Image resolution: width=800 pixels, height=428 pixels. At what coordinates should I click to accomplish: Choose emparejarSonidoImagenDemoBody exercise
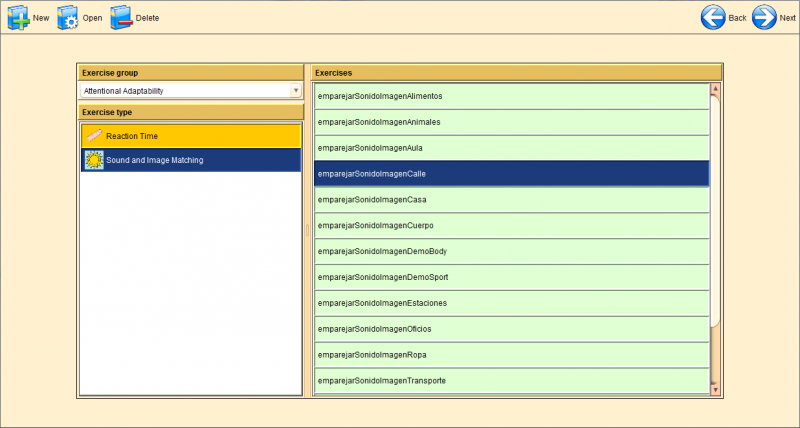click(512, 251)
